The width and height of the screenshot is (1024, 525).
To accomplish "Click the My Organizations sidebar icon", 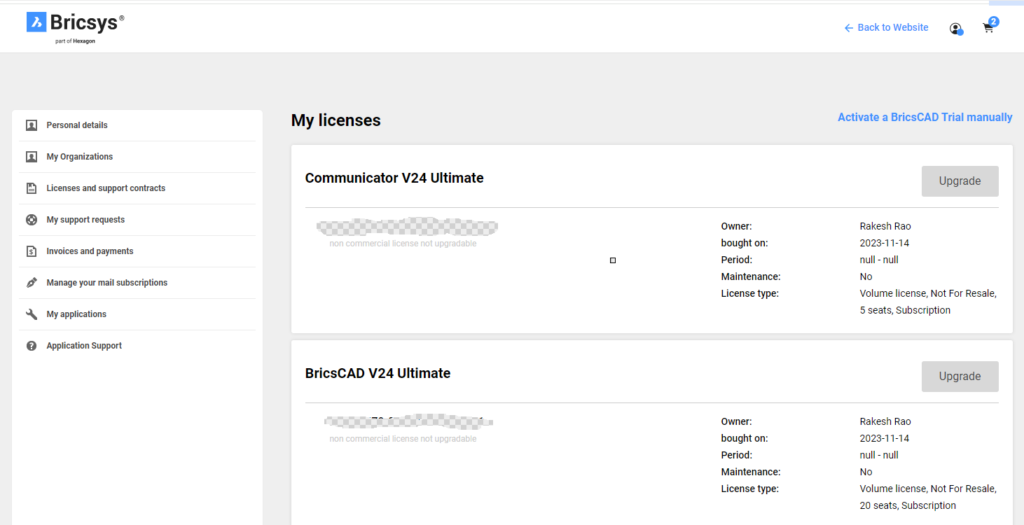I will pos(31,157).
